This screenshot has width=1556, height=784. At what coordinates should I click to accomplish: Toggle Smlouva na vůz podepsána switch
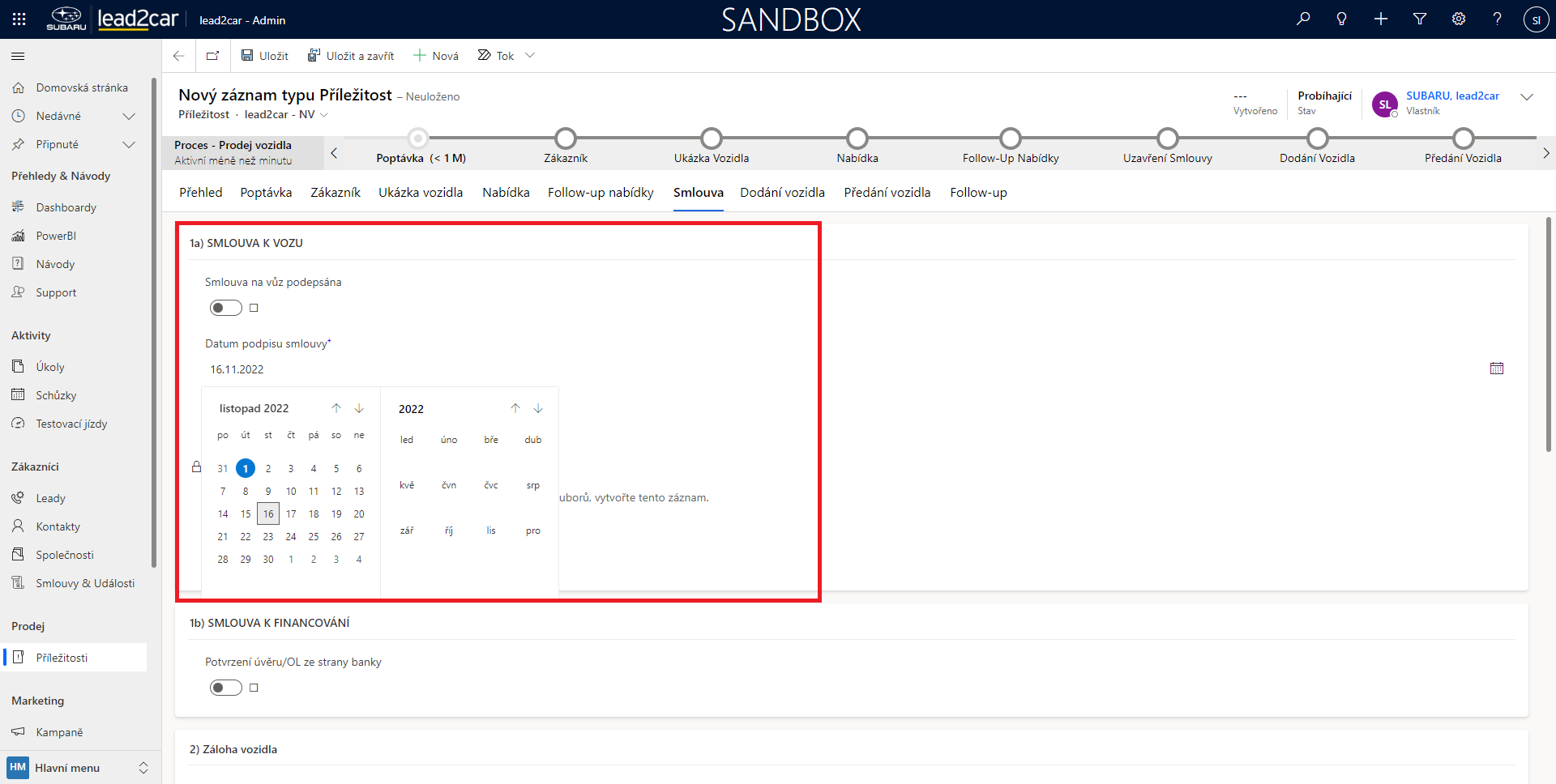(225, 308)
